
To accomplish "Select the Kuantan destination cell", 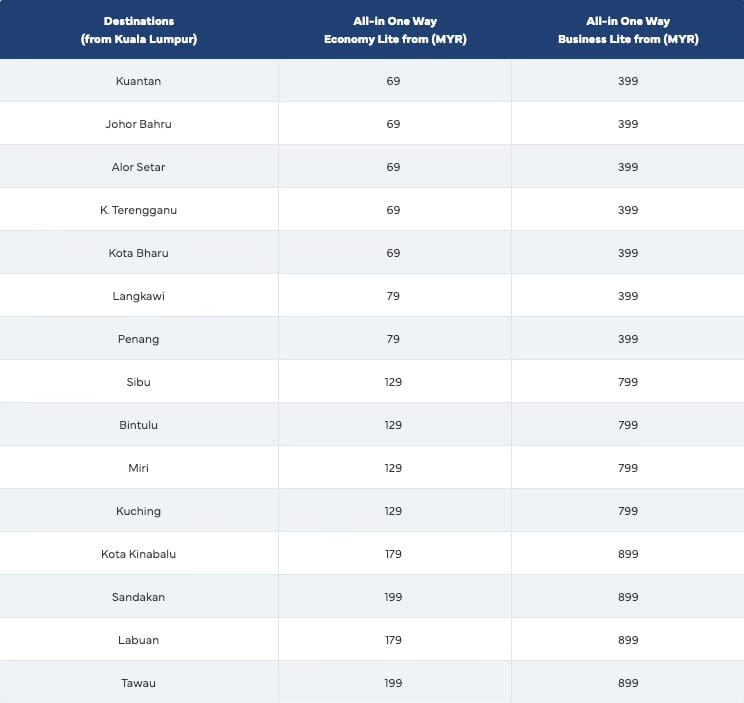I will tap(139, 81).
